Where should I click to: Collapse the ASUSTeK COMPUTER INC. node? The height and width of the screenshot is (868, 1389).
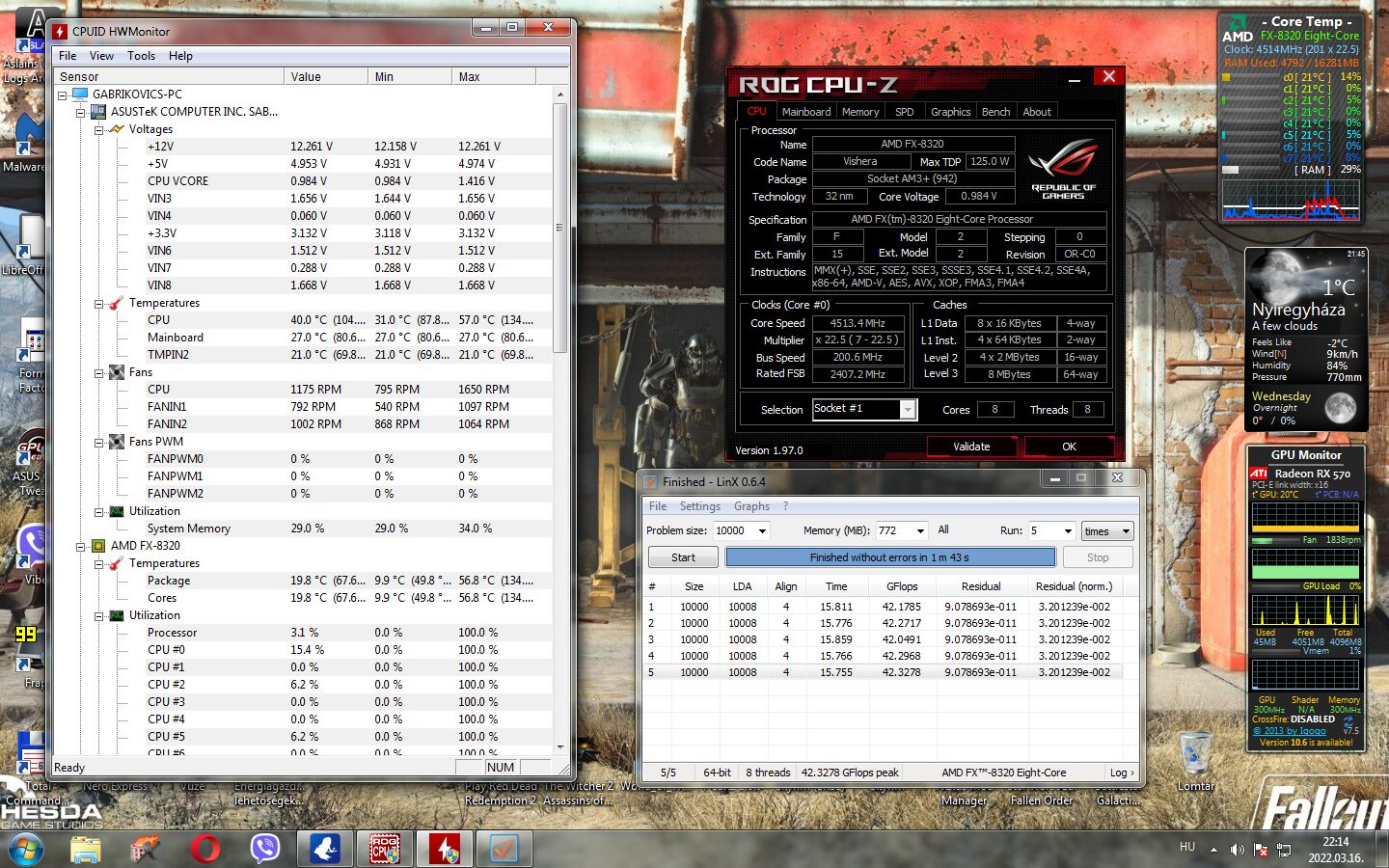pyautogui.click(x=81, y=112)
